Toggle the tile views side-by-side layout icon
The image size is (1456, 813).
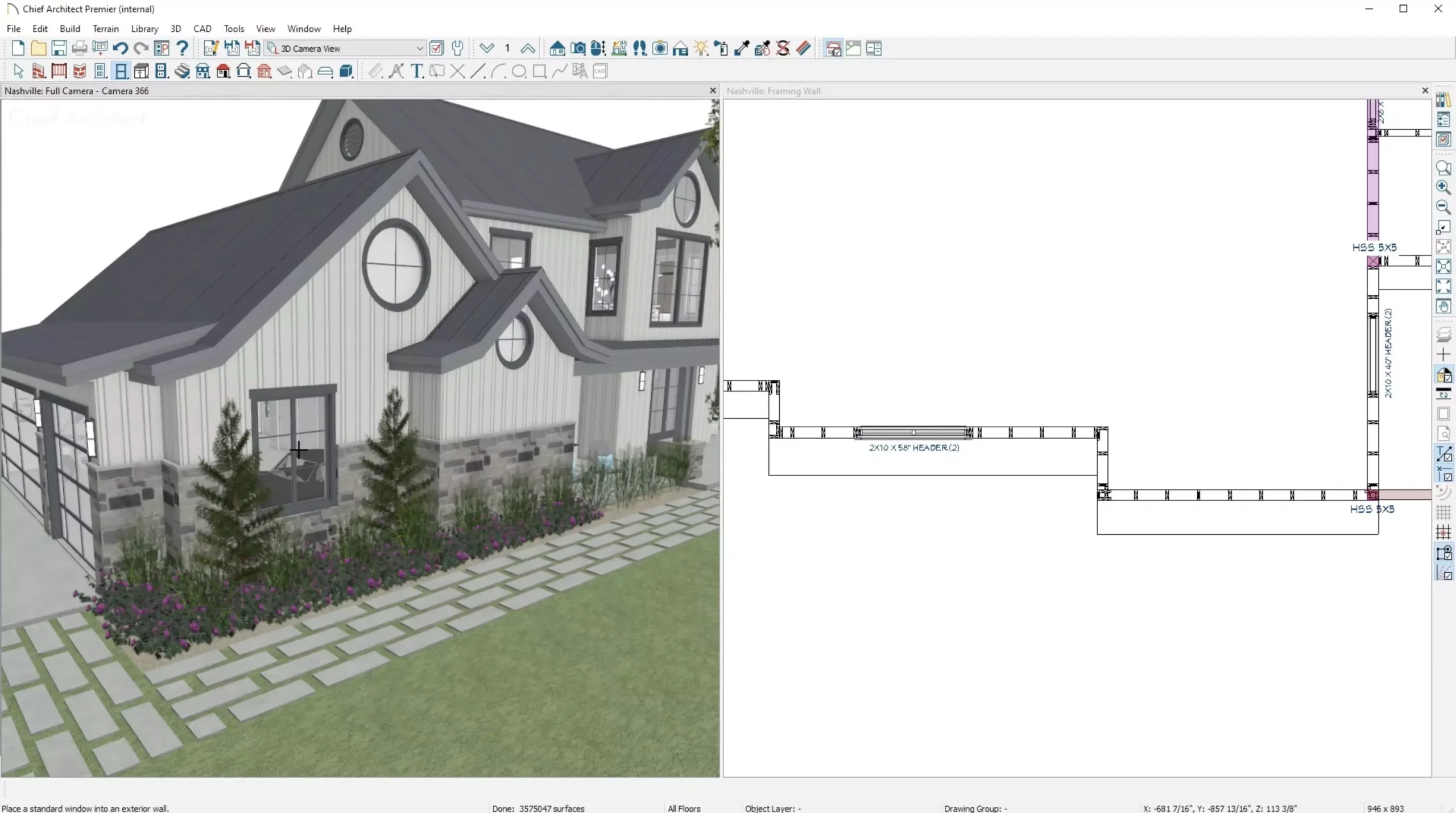coord(874,48)
